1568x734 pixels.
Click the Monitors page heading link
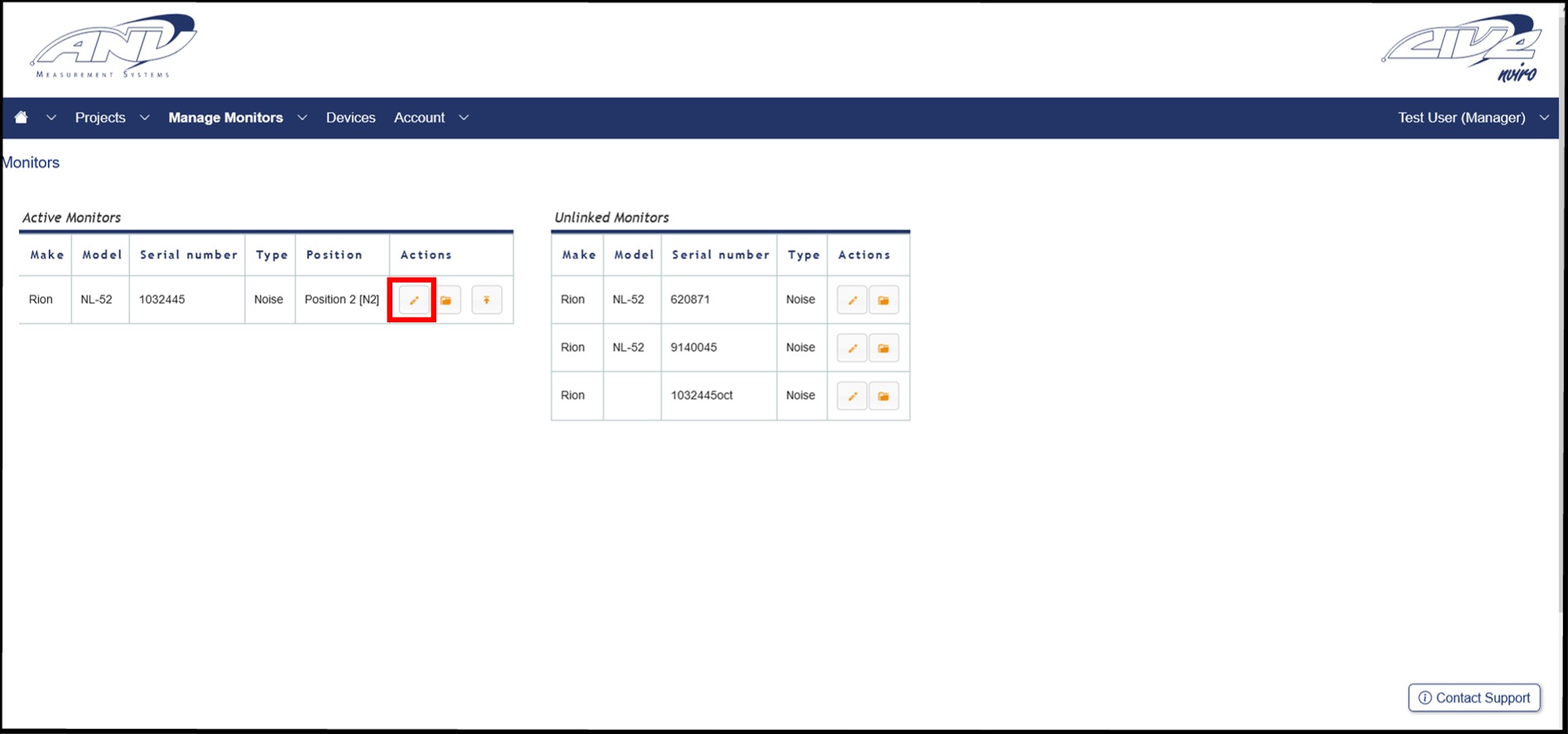tap(31, 163)
